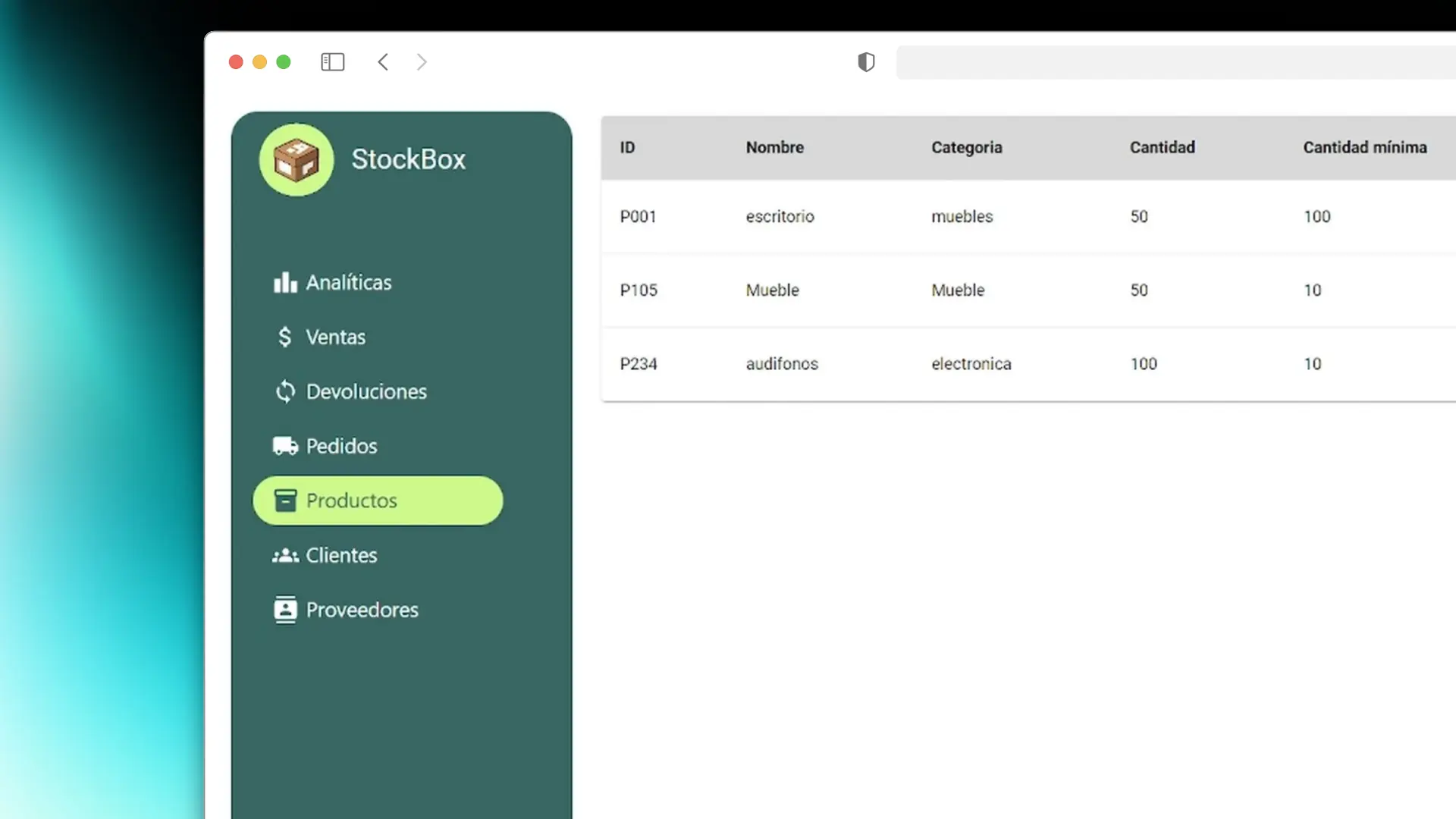Navigate forward using the right arrow

421,62
